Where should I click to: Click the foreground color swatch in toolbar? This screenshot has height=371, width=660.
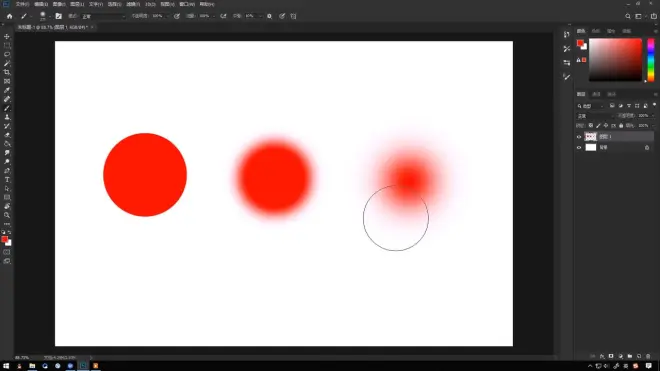tap(5, 239)
